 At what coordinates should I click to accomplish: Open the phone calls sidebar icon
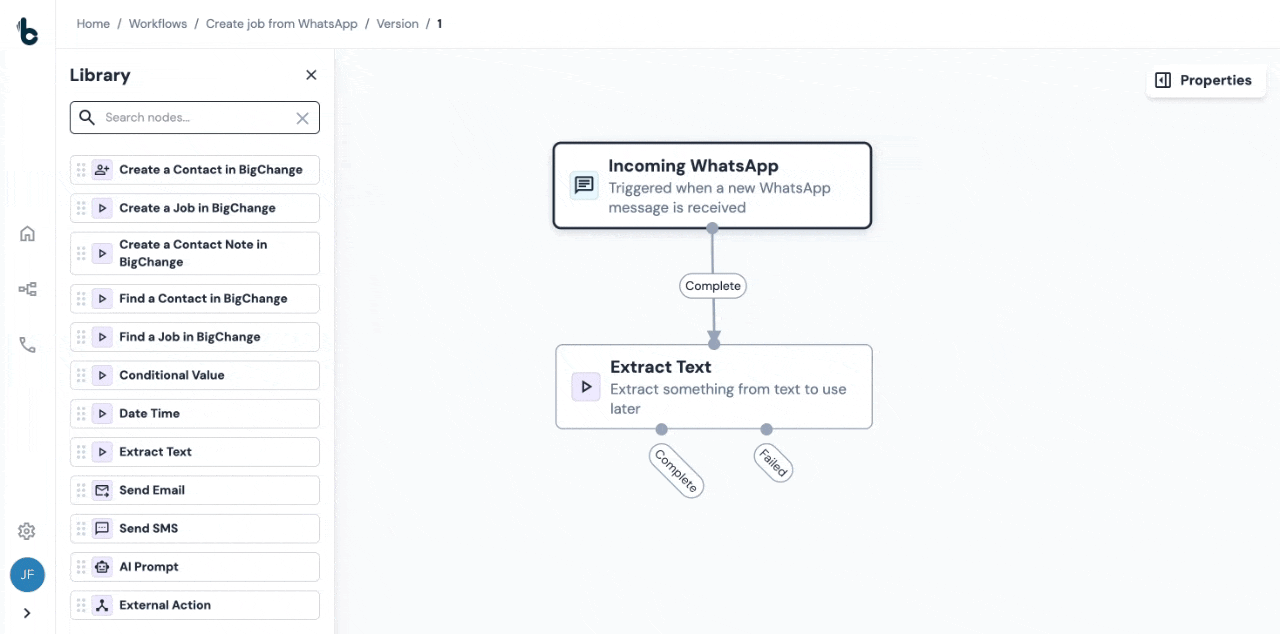(x=28, y=345)
